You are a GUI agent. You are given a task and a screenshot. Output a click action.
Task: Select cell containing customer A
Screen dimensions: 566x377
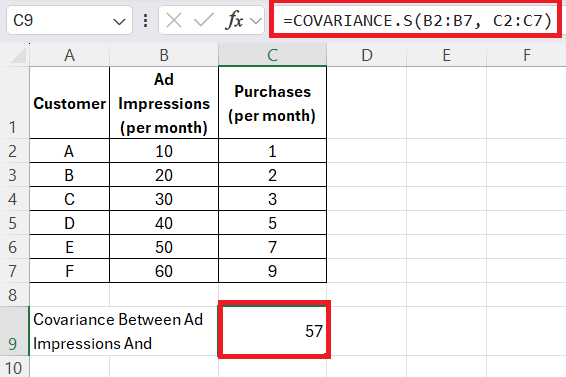tap(69, 151)
